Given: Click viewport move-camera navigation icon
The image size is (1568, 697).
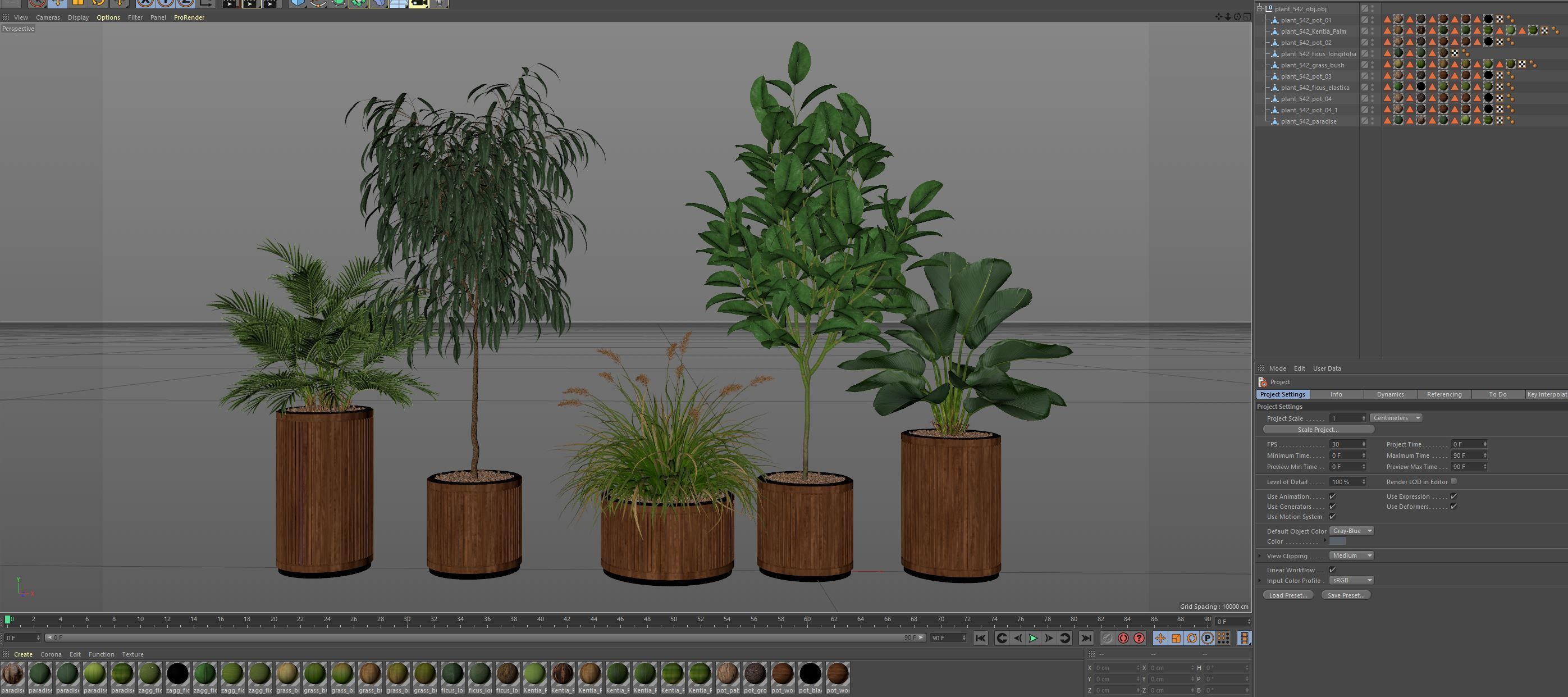Looking at the screenshot, I should point(1219,16).
